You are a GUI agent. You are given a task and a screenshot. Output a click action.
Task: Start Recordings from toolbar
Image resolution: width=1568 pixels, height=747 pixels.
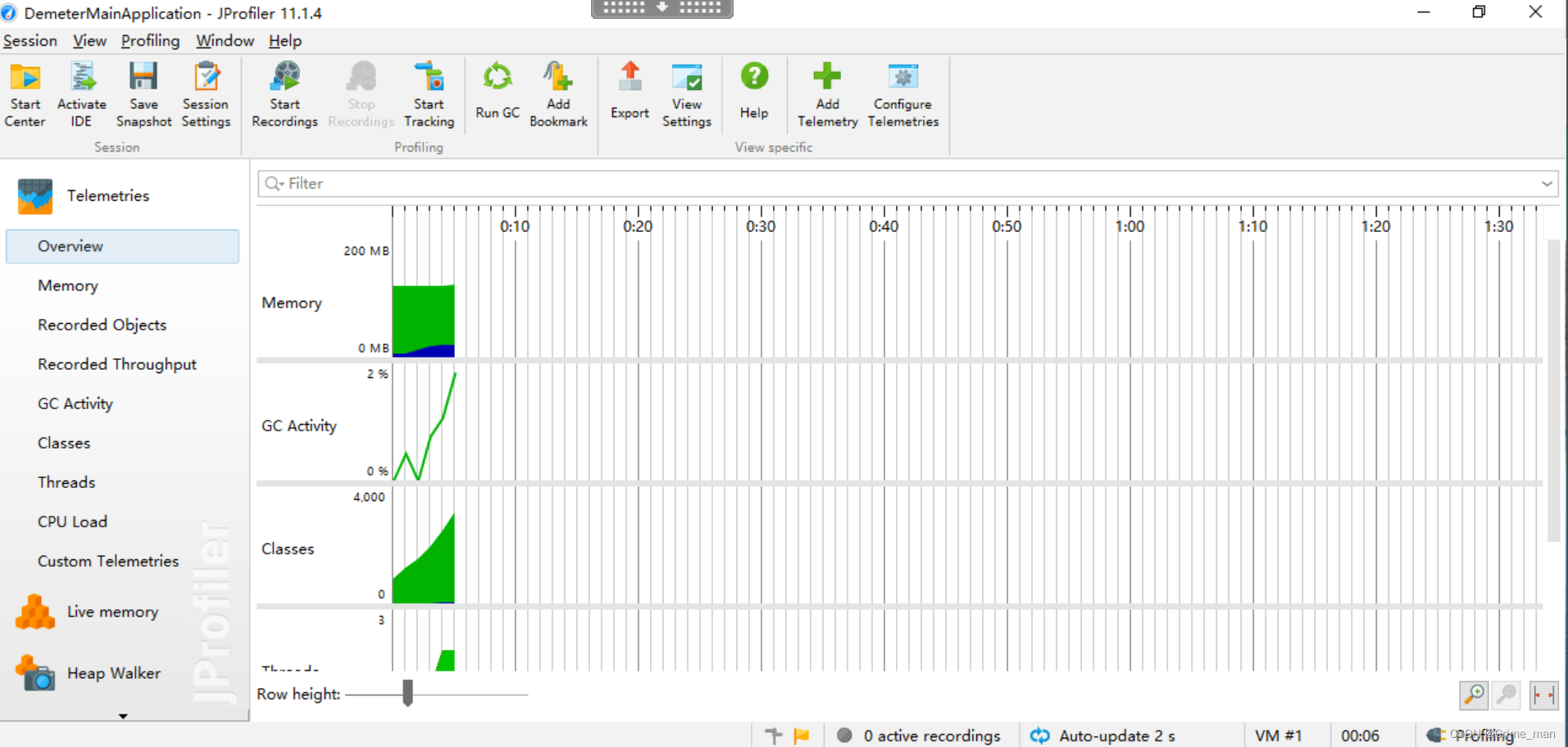[x=284, y=94]
